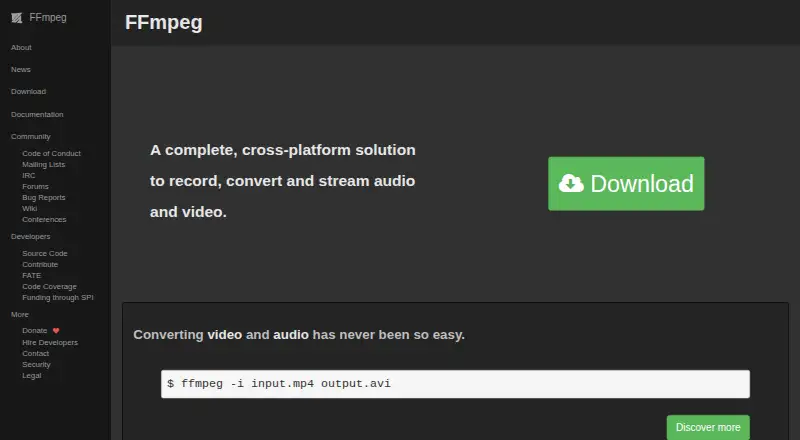The width and height of the screenshot is (800, 440).
Task: Click the Donate link
Action: click(x=35, y=331)
